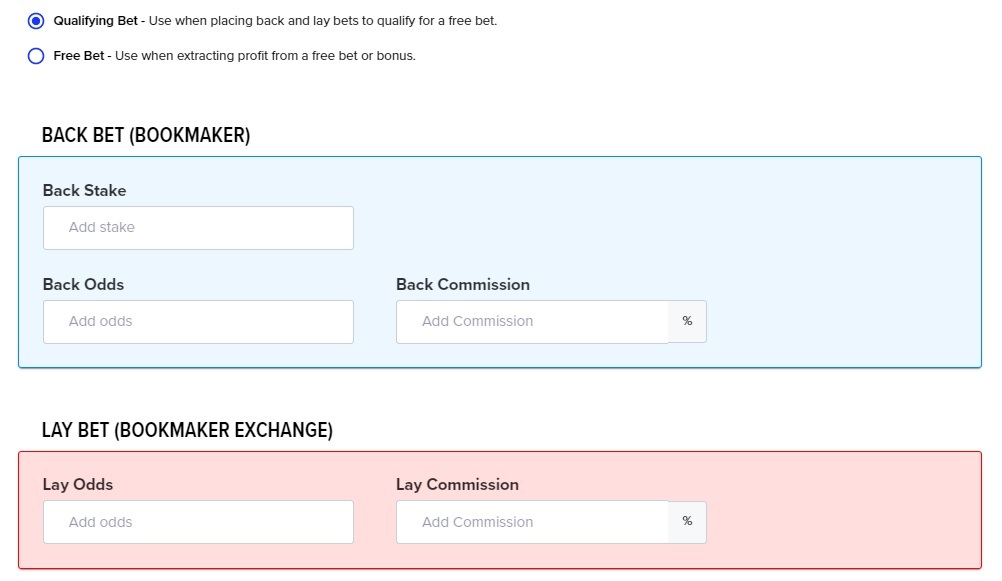Click into the Back Commission input box
The image size is (1002, 581).
click(x=532, y=321)
